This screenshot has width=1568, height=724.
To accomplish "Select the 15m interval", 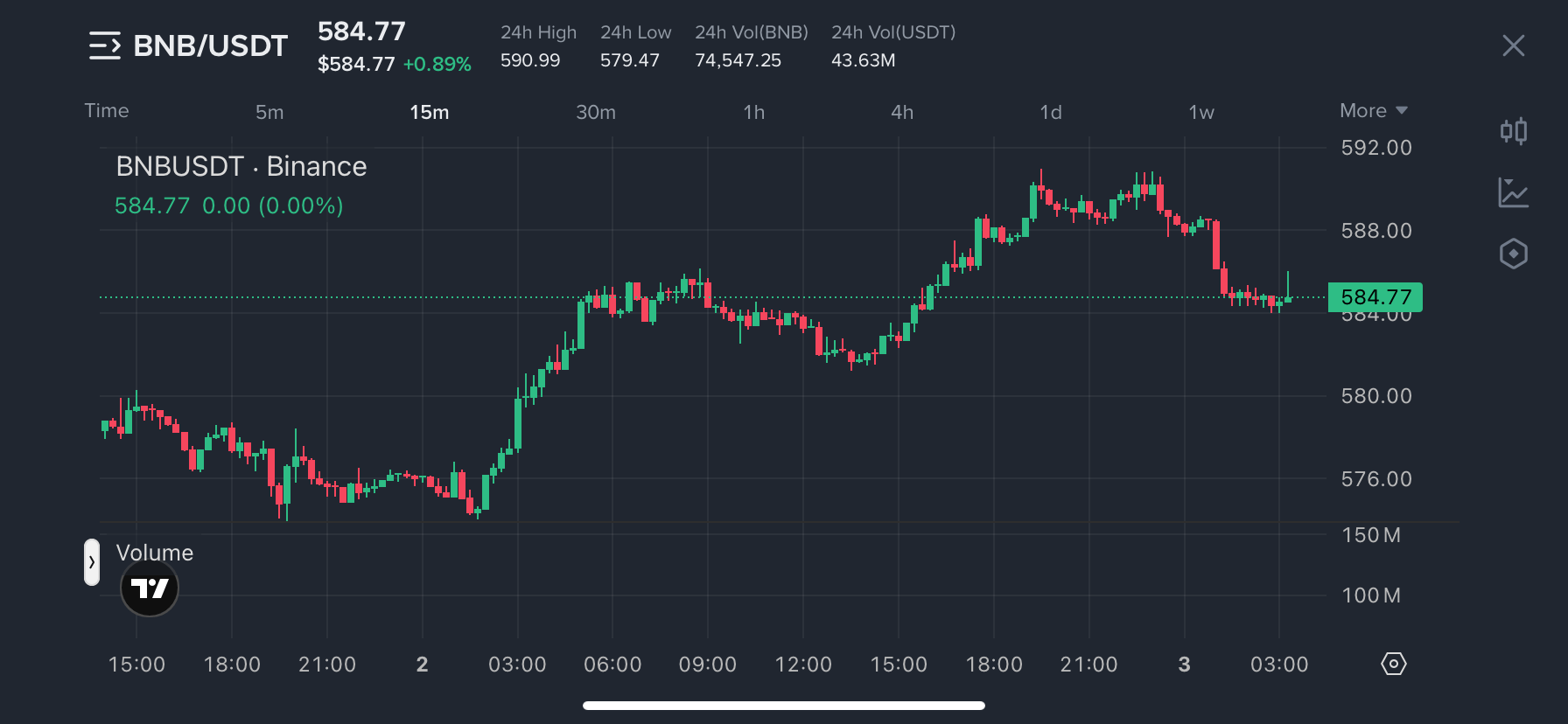I will coord(430,113).
